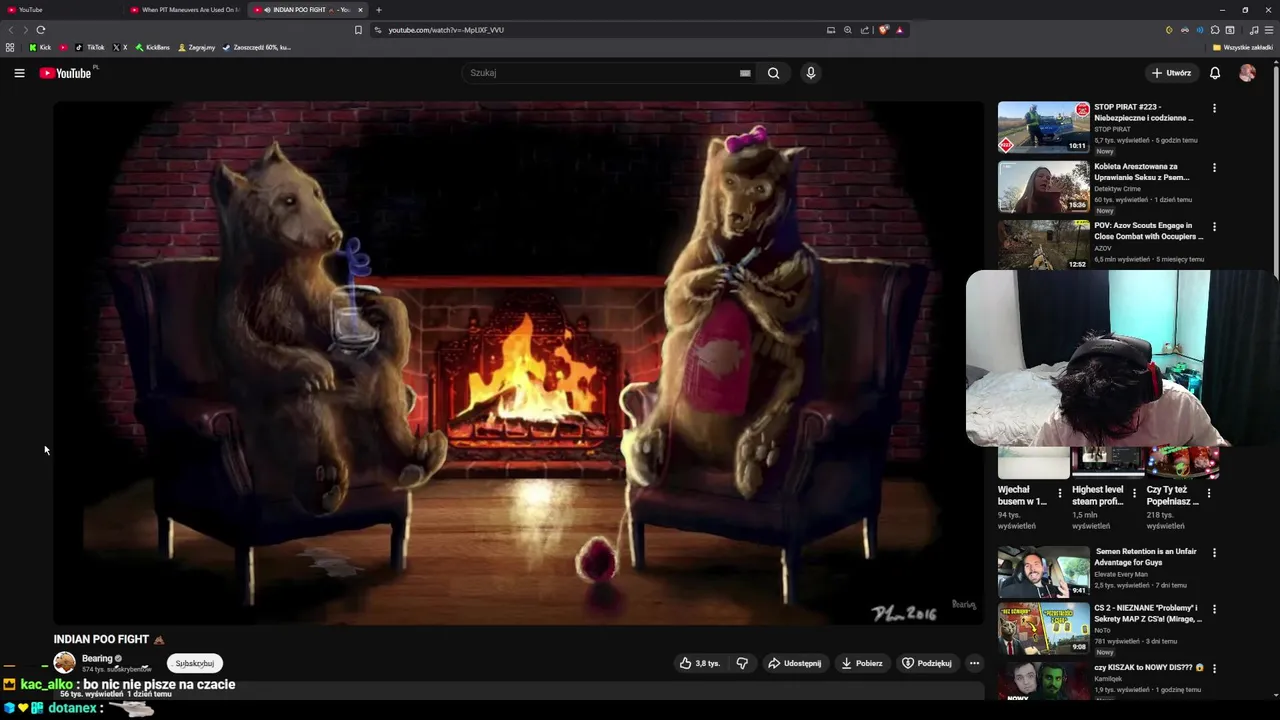Dislike the INDIAN POO FIGHT video
1280x720 pixels.
click(742, 663)
